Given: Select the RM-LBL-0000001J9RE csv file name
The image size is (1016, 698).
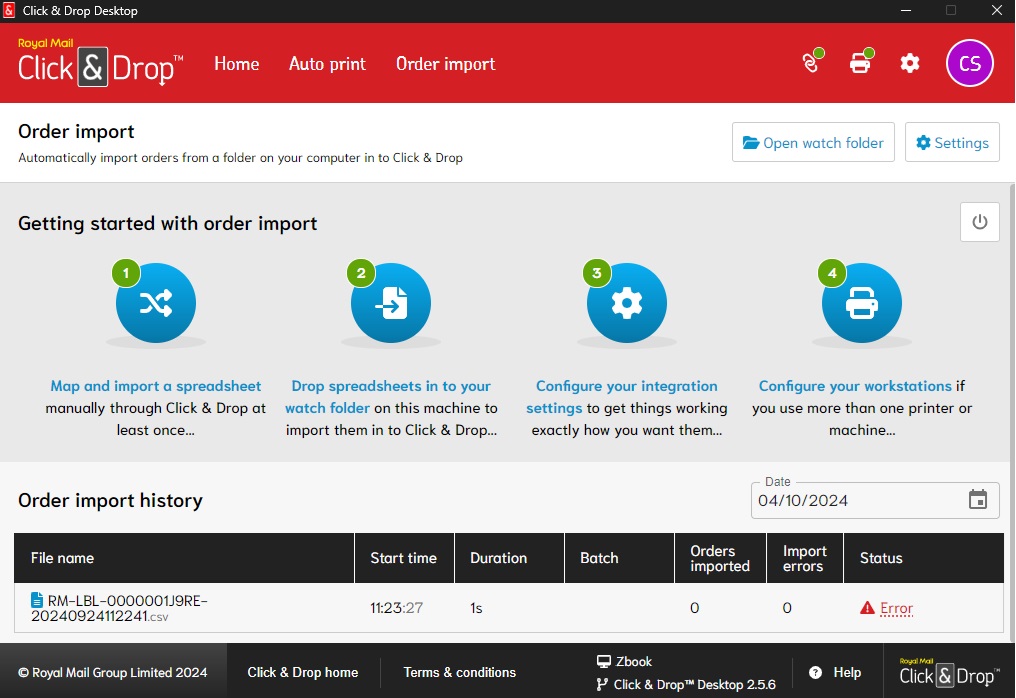Looking at the screenshot, I should pos(119,608).
